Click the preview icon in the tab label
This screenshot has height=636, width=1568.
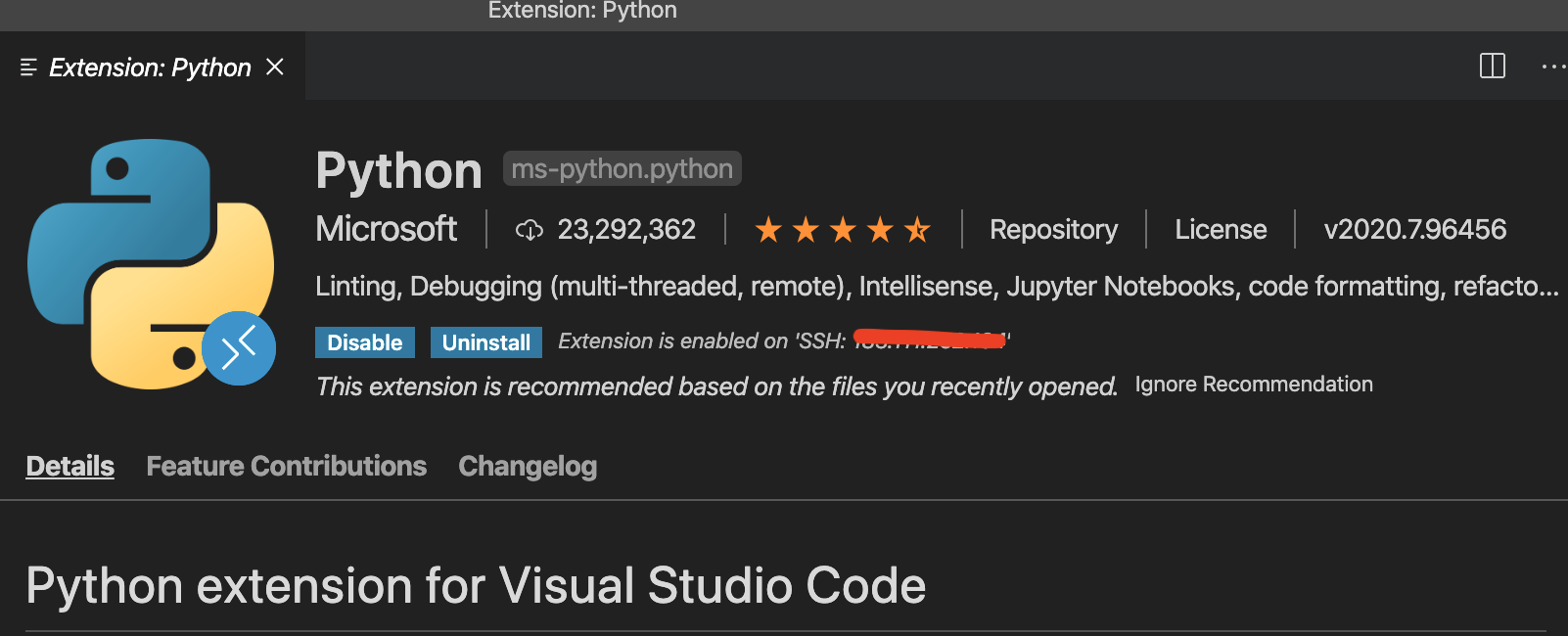tap(28, 67)
